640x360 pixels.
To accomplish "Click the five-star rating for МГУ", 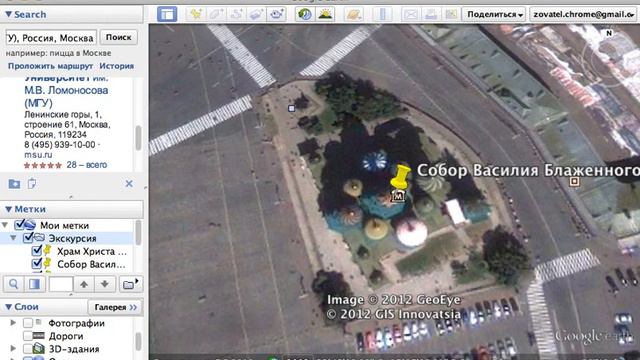I will (x=43, y=165).
